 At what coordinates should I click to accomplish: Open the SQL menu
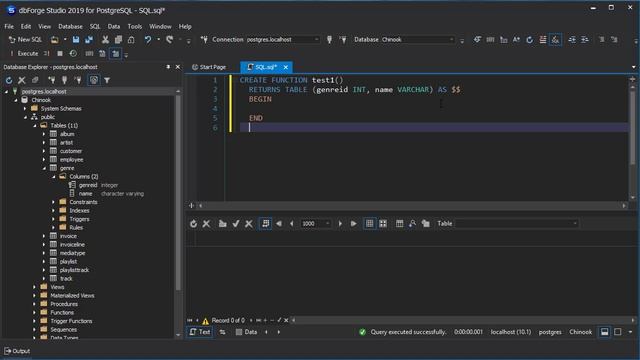coord(95,26)
